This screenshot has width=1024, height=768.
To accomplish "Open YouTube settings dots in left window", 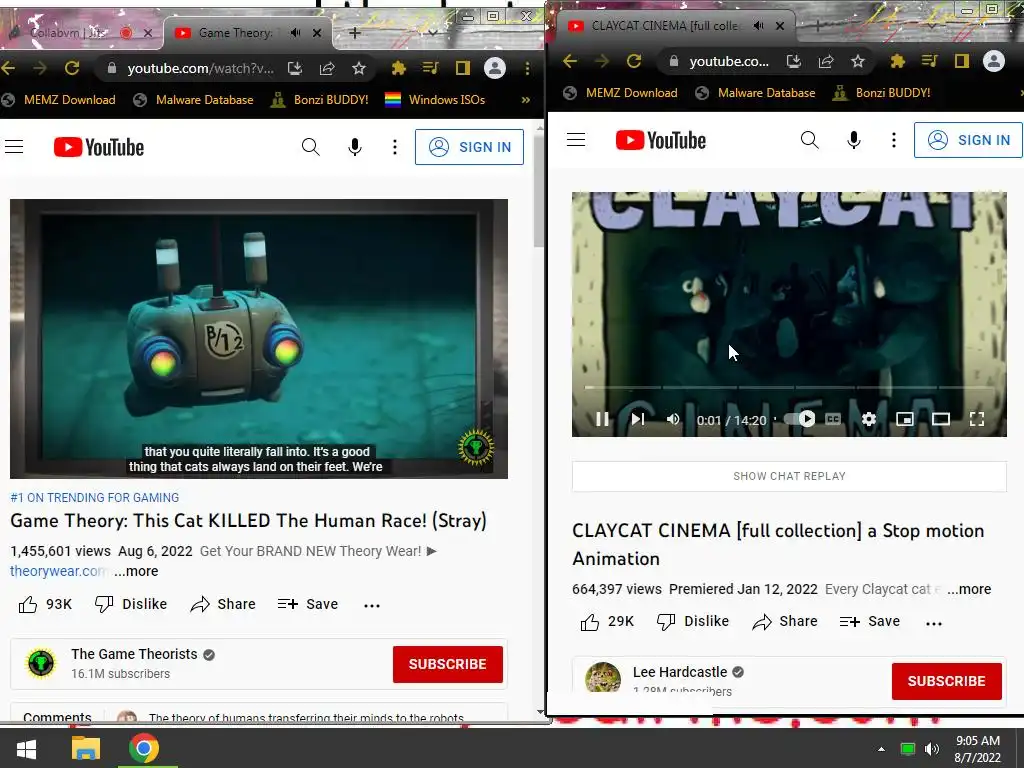I will click(394, 147).
